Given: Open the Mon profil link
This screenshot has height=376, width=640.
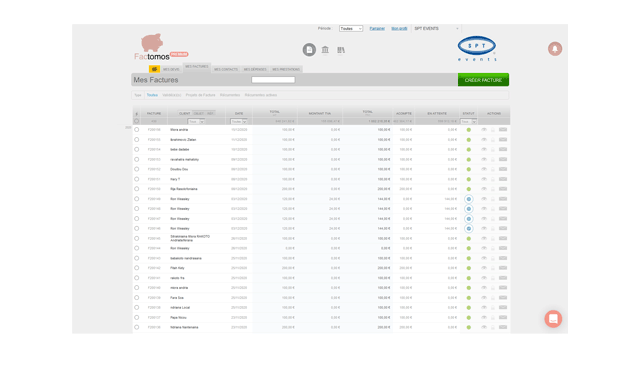Looking at the screenshot, I should [399, 29].
